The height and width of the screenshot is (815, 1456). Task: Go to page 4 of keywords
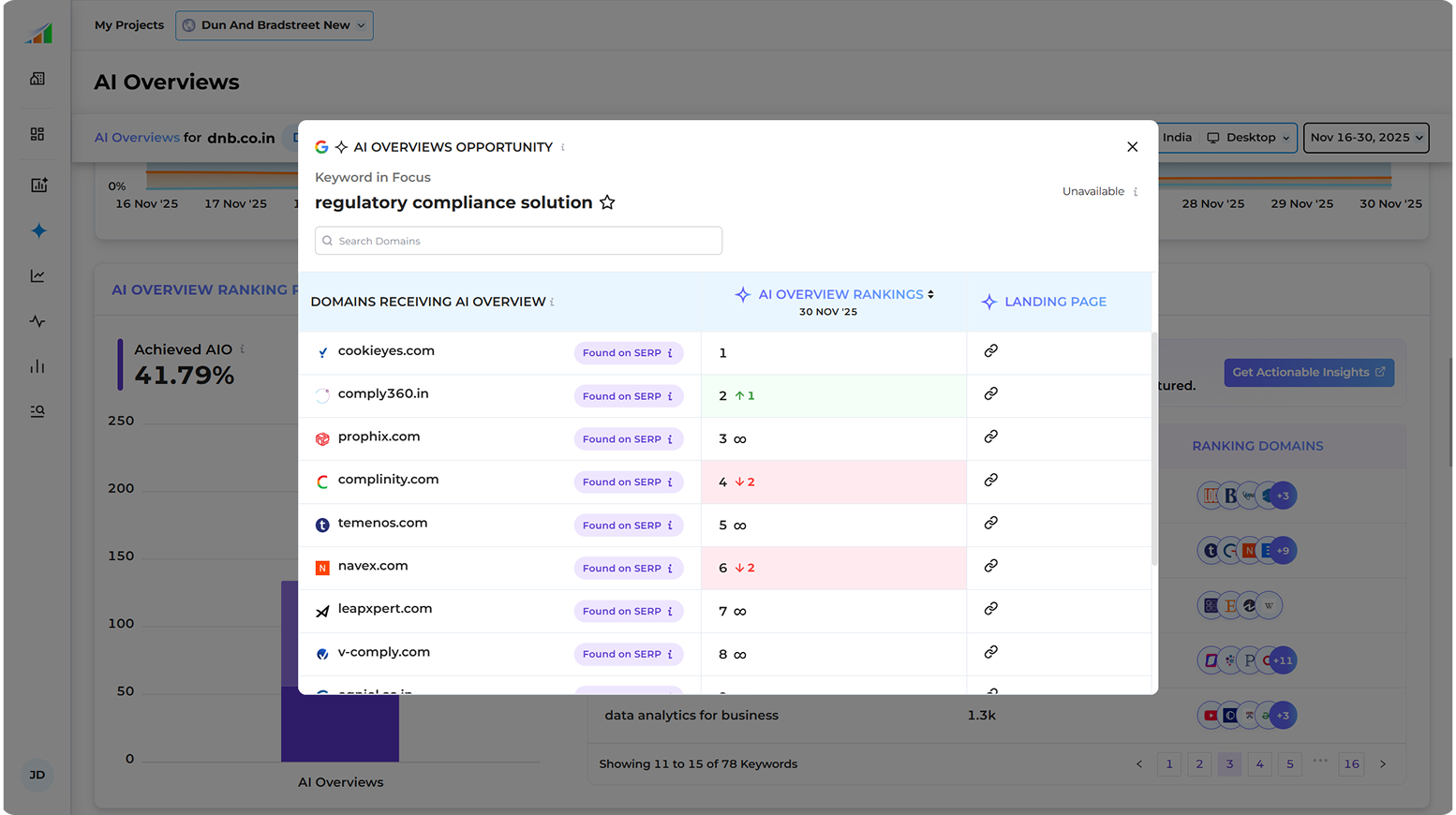click(x=1259, y=764)
